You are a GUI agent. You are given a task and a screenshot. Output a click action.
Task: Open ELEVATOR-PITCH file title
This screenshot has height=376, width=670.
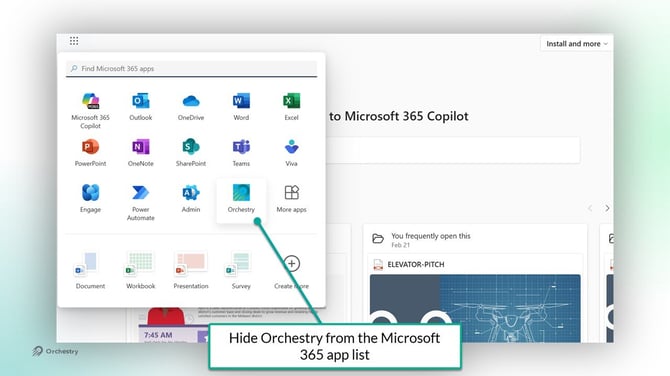pos(416,264)
